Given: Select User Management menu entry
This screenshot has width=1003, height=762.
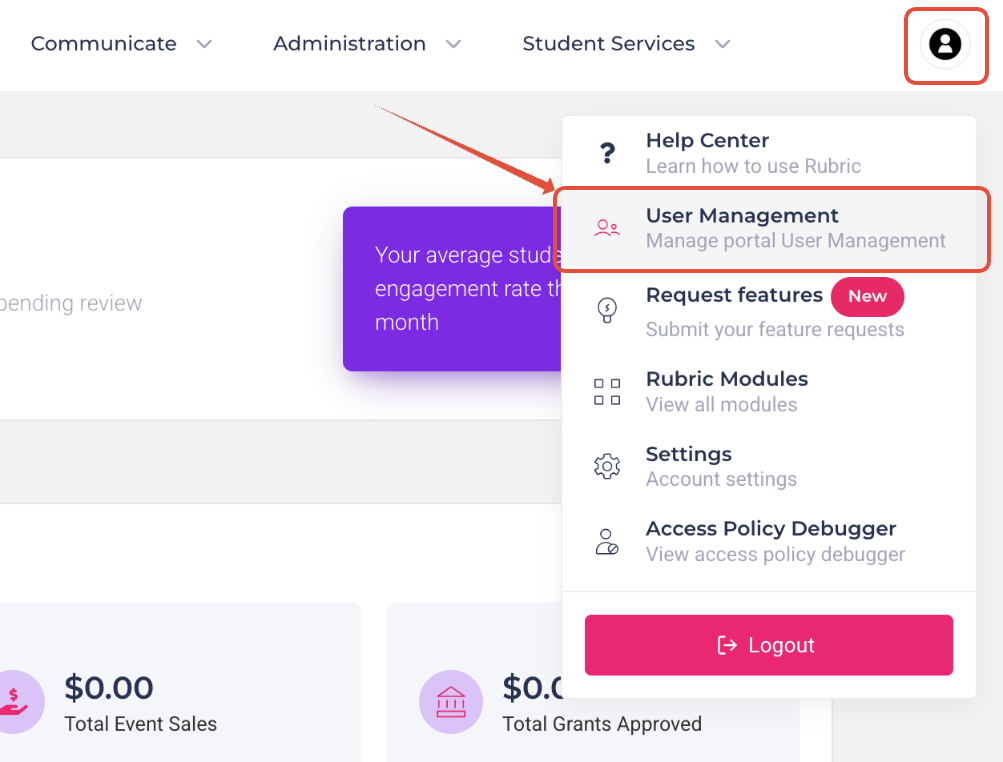Looking at the screenshot, I should pyautogui.click(x=770, y=228).
